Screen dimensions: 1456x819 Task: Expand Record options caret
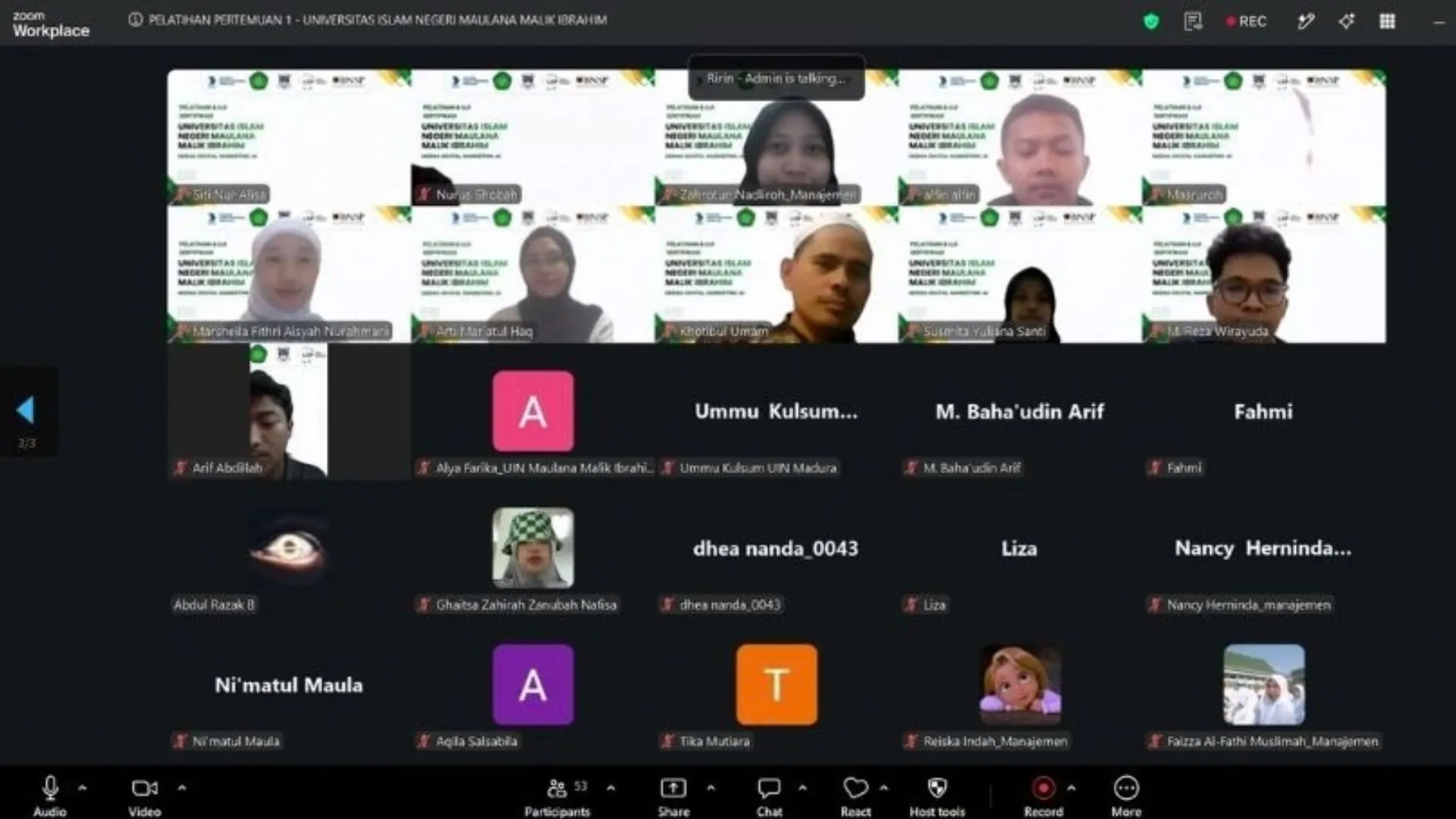(1071, 788)
